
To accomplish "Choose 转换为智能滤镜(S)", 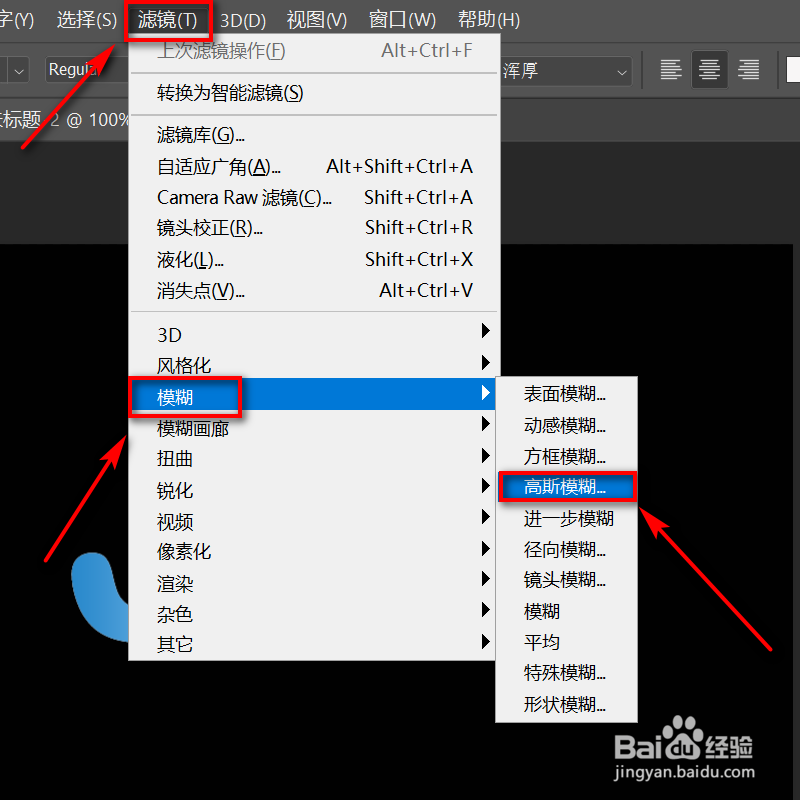I will click(x=314, y=93).
